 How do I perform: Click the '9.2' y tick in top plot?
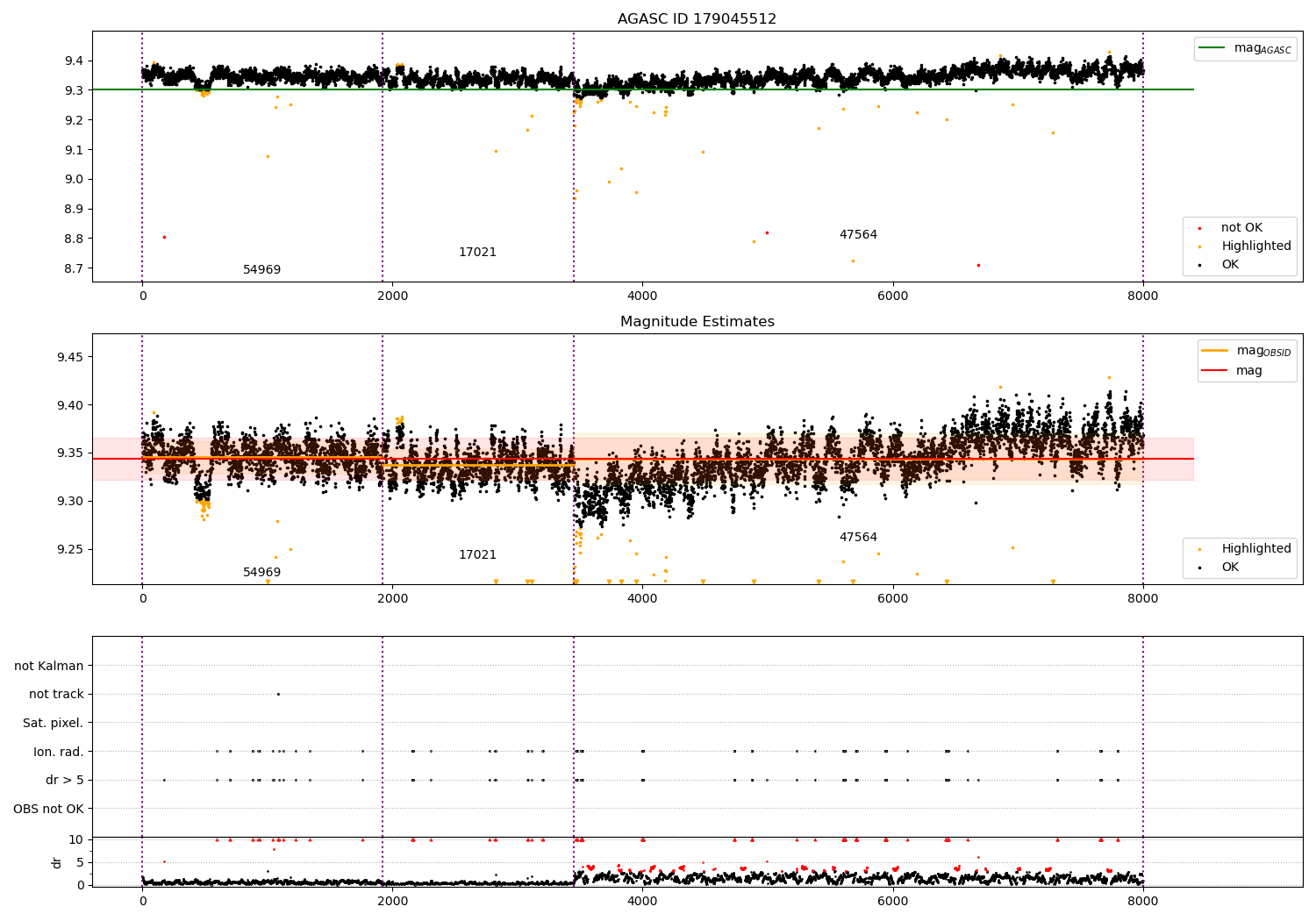point(74,120)
